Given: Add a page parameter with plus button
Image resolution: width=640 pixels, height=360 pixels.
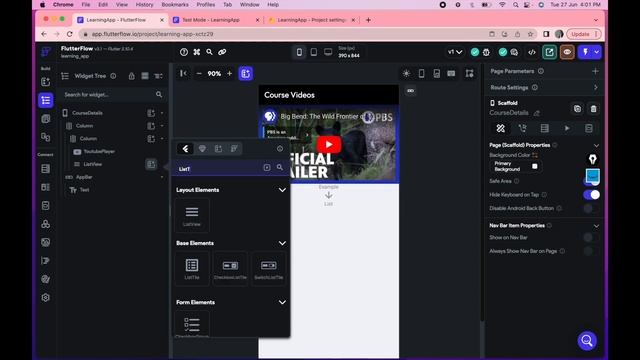Looking at the screenshot, I should [x=595, y=71].
